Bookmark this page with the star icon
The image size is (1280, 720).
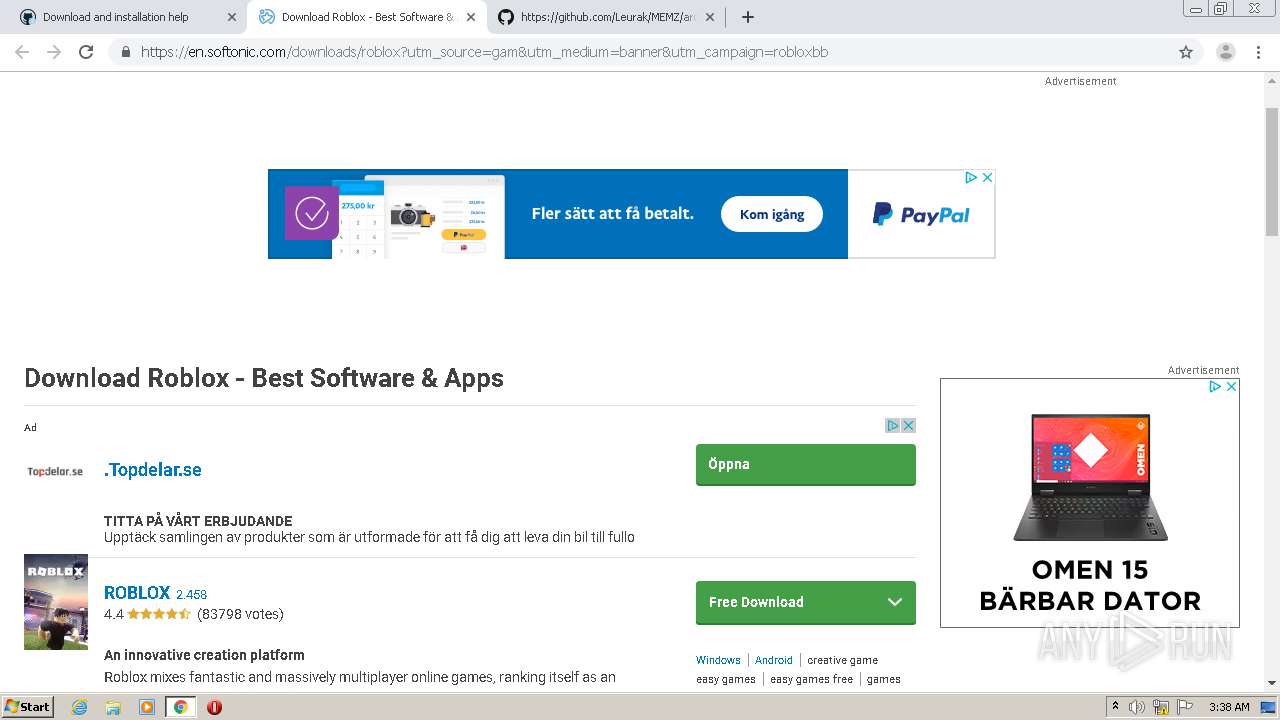[x=1186, y=52]
